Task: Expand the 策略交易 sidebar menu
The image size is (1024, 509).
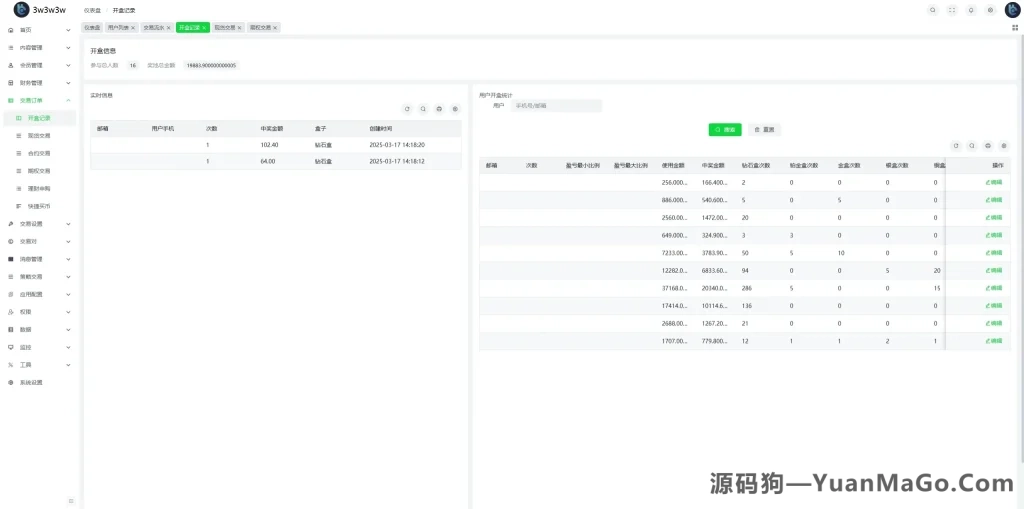Action: tap(39, 277)
